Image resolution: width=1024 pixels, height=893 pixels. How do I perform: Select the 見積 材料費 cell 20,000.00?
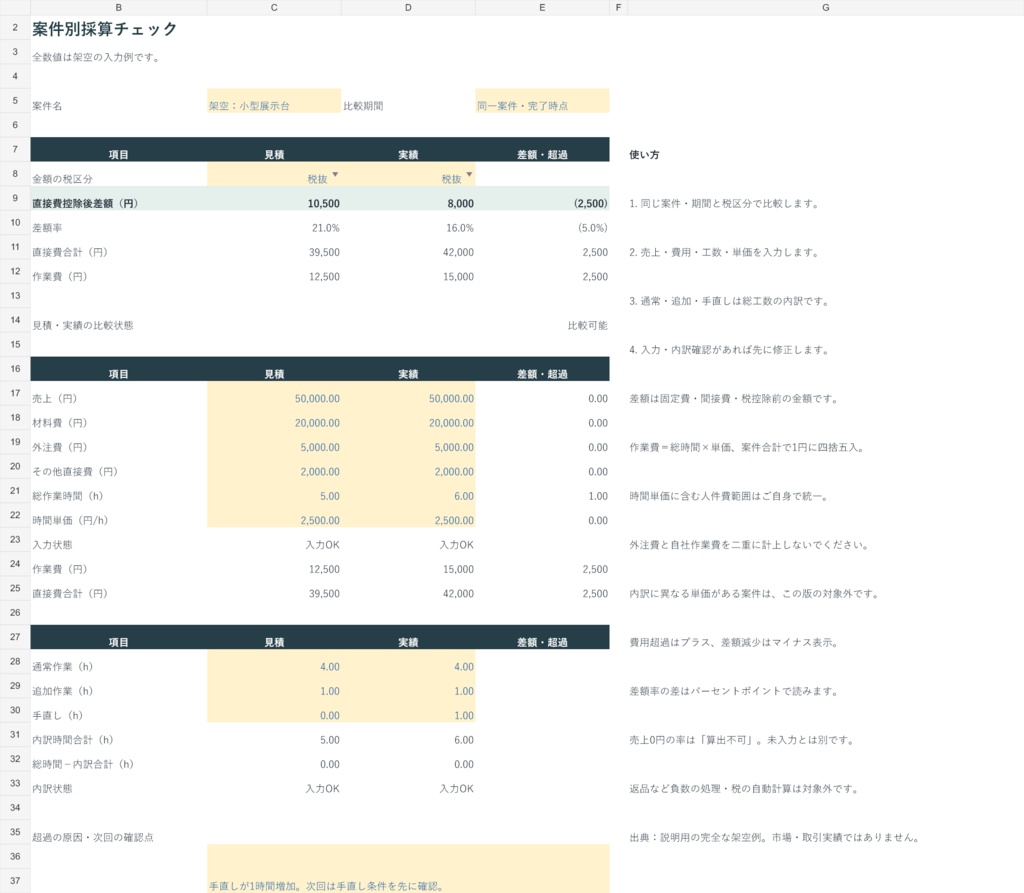274,418
